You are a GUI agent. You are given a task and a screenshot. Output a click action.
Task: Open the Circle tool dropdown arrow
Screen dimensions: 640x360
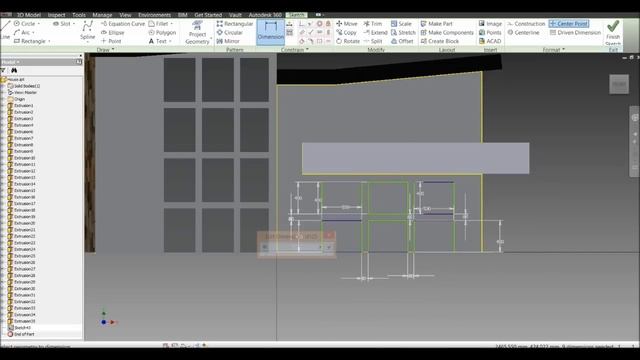point(38,24)
